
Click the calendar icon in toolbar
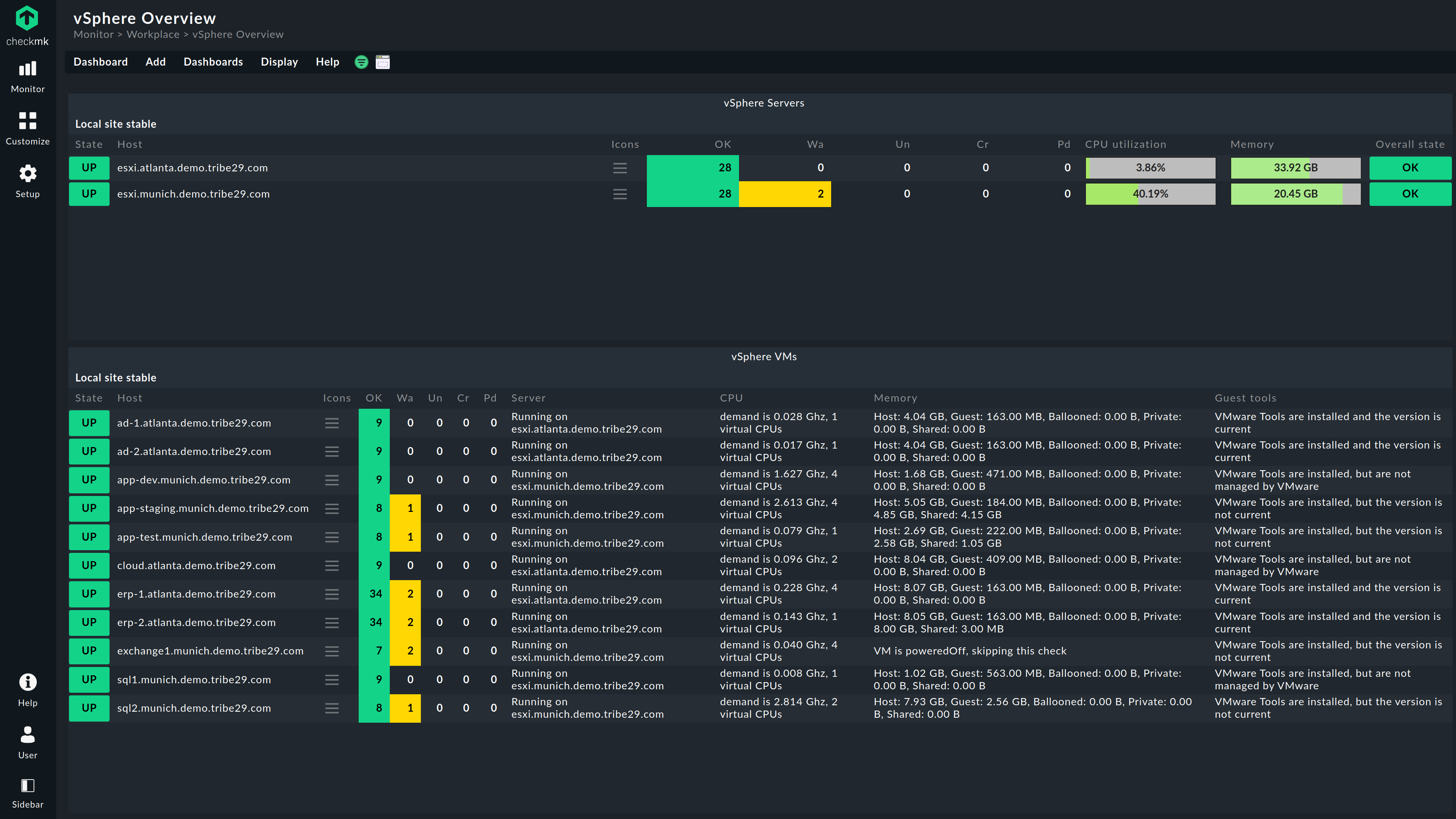pyautogui.click(x=383, y=62)
